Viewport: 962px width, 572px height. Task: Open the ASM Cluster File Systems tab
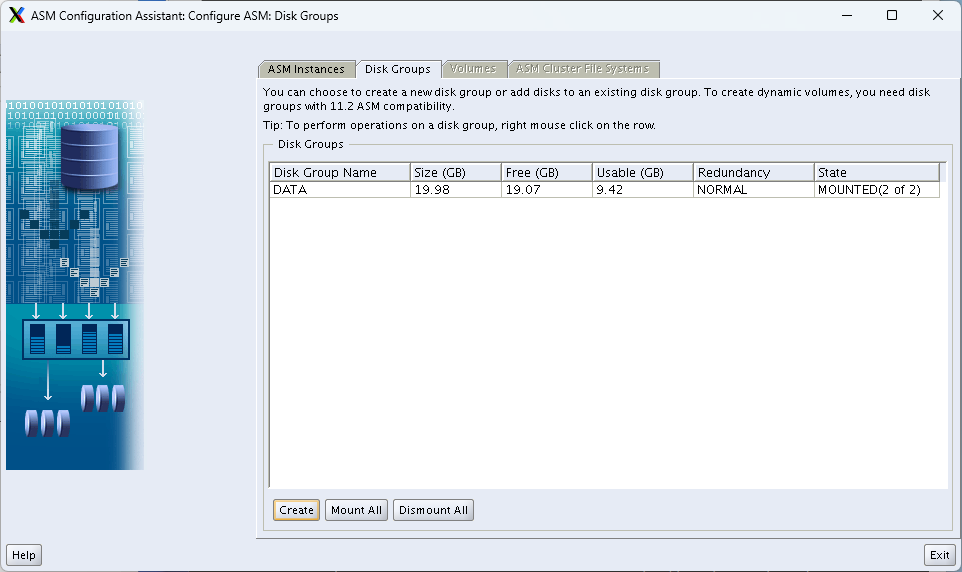583,69
